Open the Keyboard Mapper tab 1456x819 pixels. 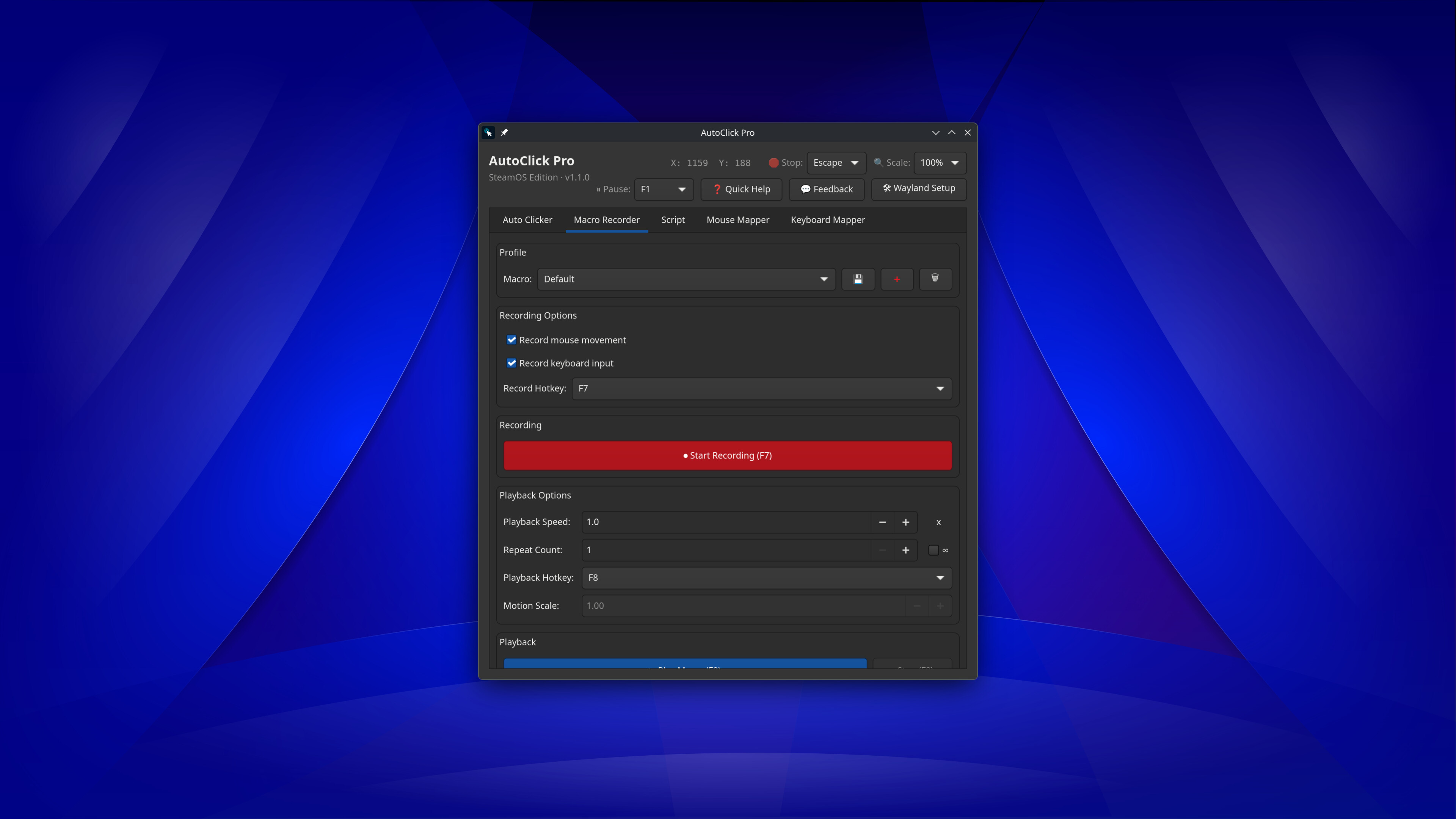(x=827, y=220)
